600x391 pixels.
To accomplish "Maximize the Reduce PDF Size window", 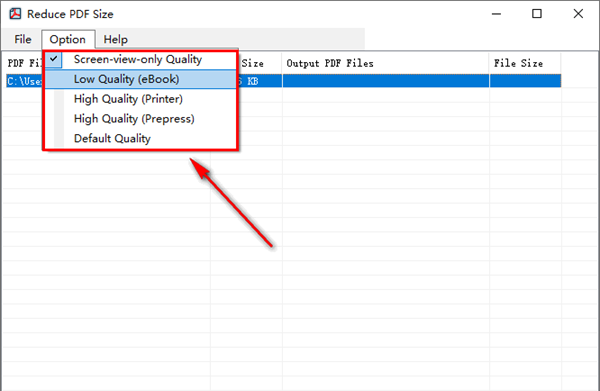I will pyautogui.click(x=537, y=14).
